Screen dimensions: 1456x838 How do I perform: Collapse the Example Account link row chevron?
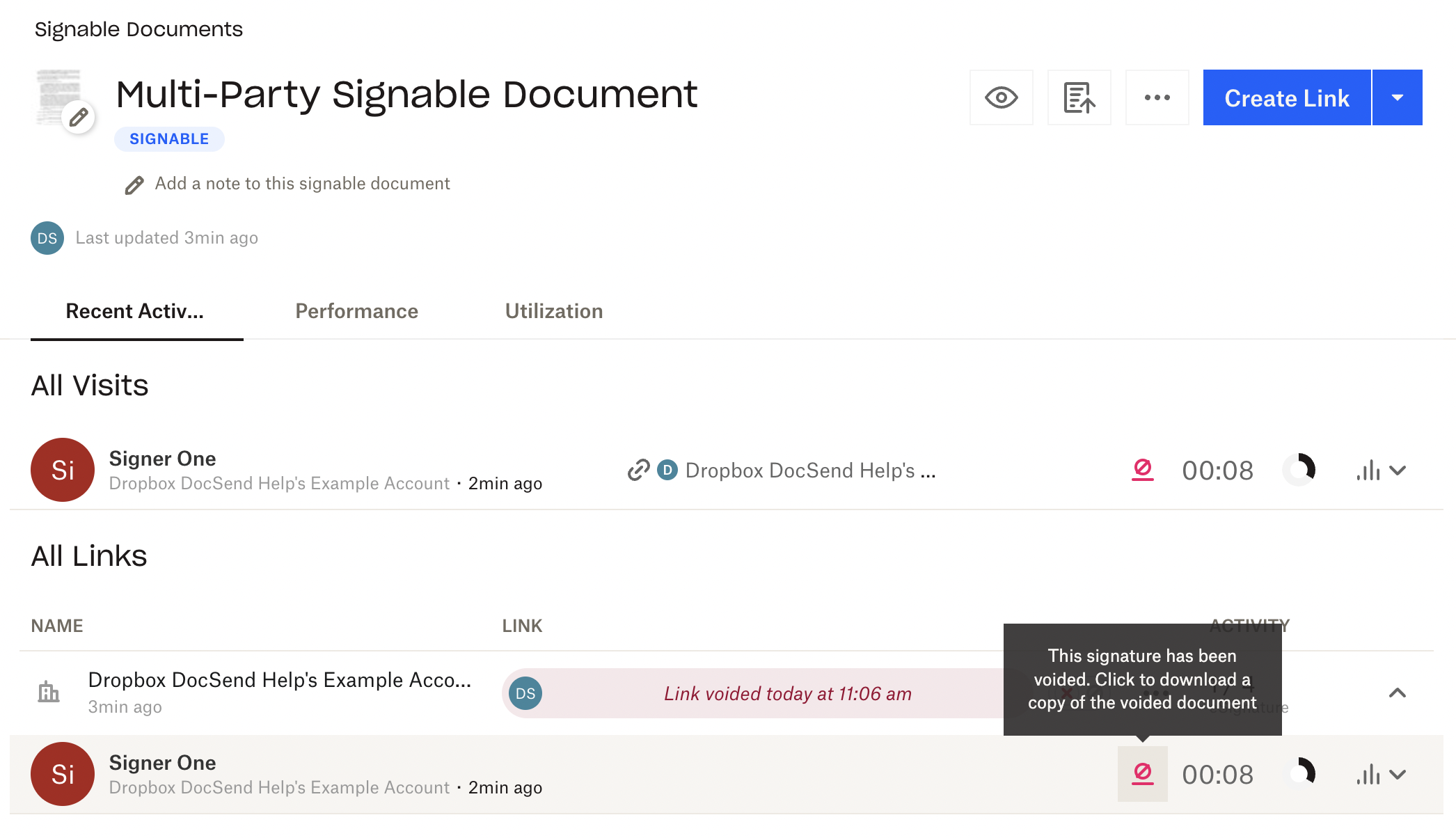coord(1398,693)
